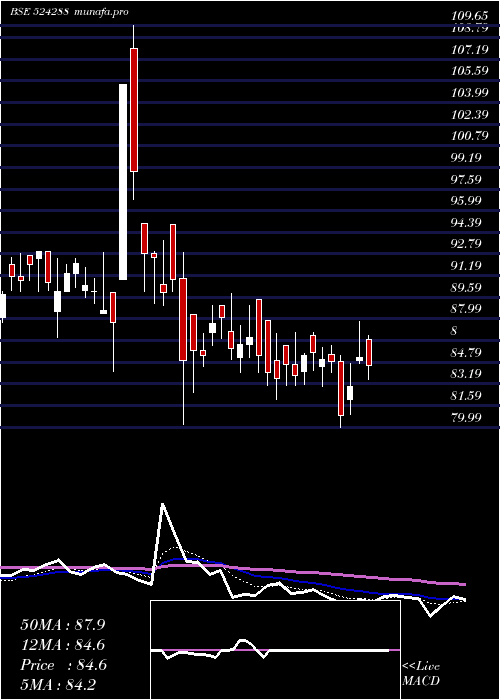Viewport: 500px width, 700px height.
Task: Click the 79.99 price axis label
Action: coord(467,417)
